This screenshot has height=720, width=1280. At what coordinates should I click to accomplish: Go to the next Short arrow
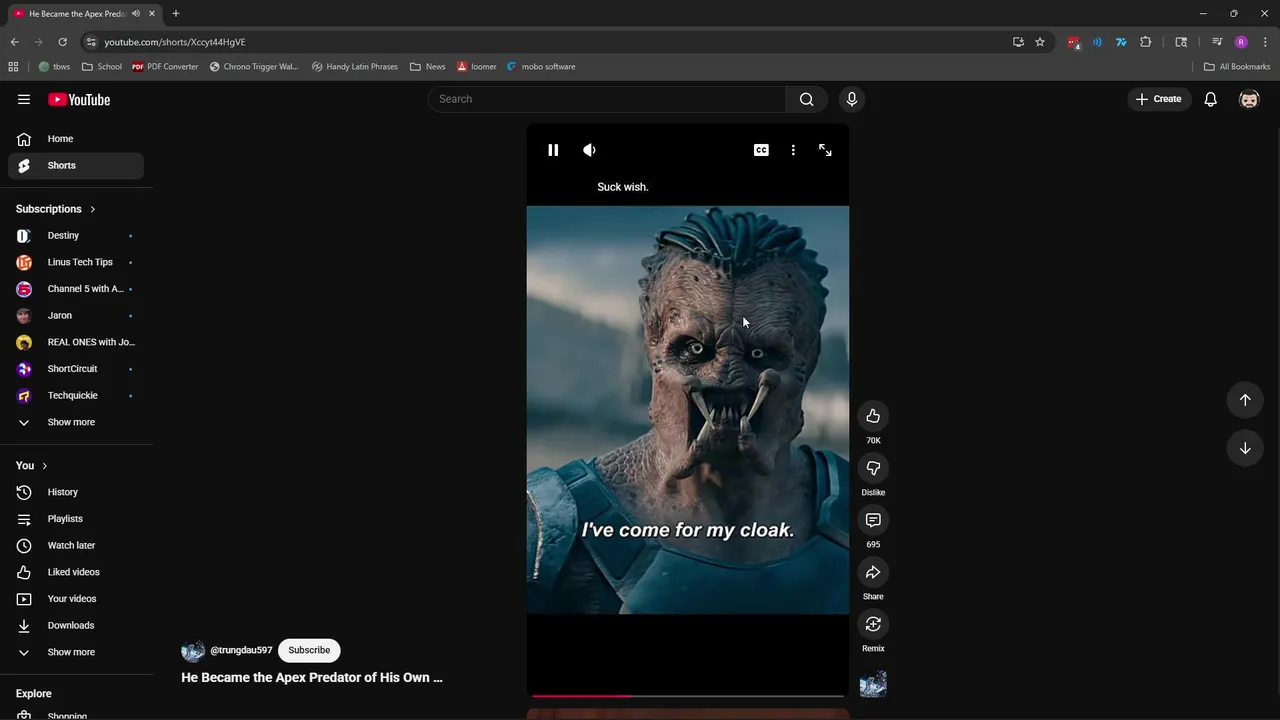[x=1245, y=448]
